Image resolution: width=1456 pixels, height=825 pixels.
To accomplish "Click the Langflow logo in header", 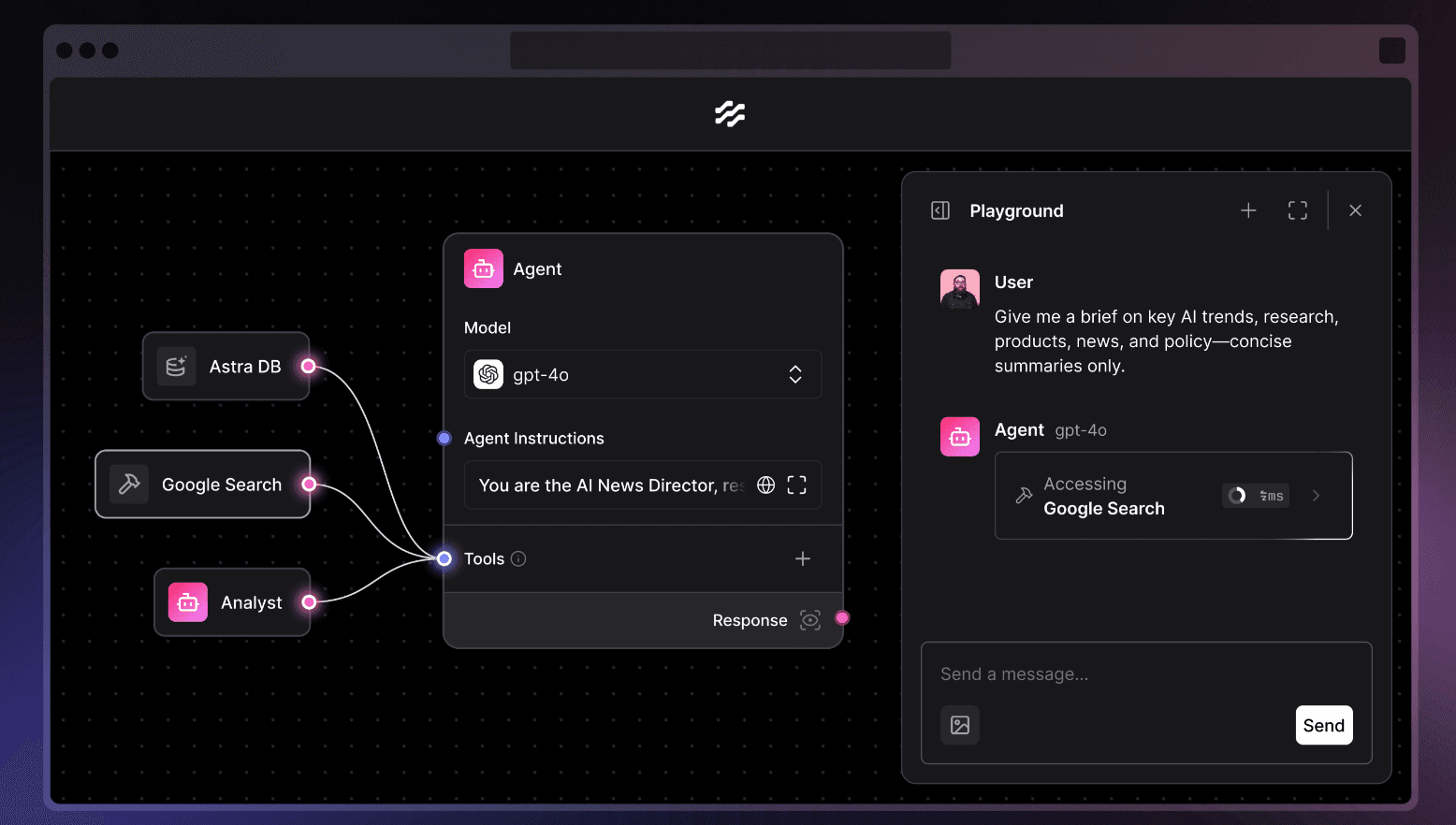I will 730,114.
